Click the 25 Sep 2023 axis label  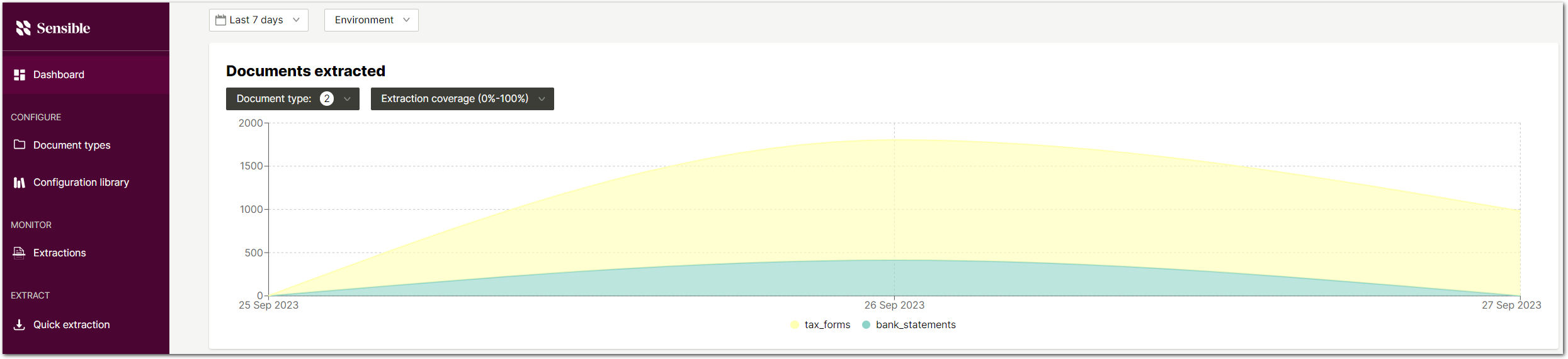(x=269, y=305)
